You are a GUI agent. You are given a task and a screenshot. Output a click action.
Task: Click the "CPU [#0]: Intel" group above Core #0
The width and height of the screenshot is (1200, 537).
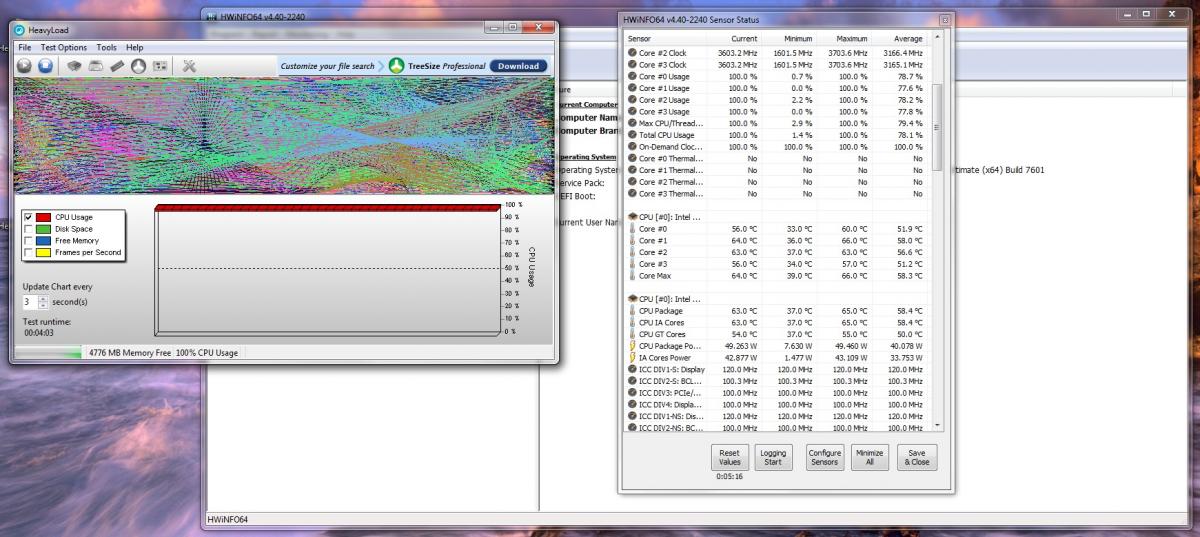tap(665, 216)
